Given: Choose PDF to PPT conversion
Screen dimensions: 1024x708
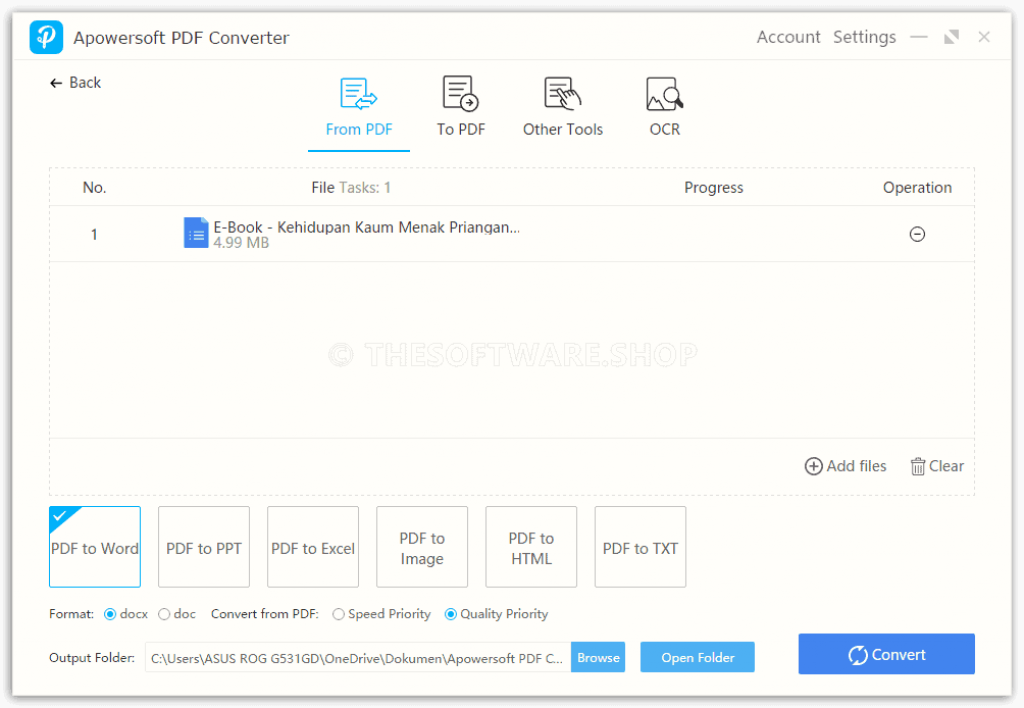Looking at the screenshot, I should pos(204,547).
